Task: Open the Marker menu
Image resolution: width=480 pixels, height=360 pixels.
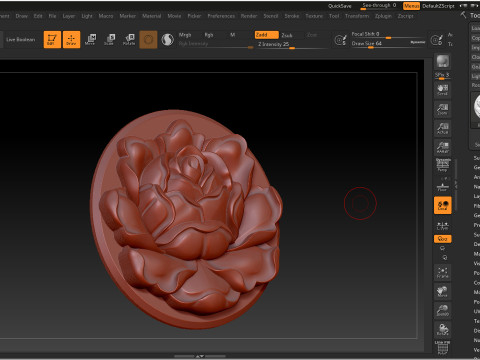Action: point(128,16)
